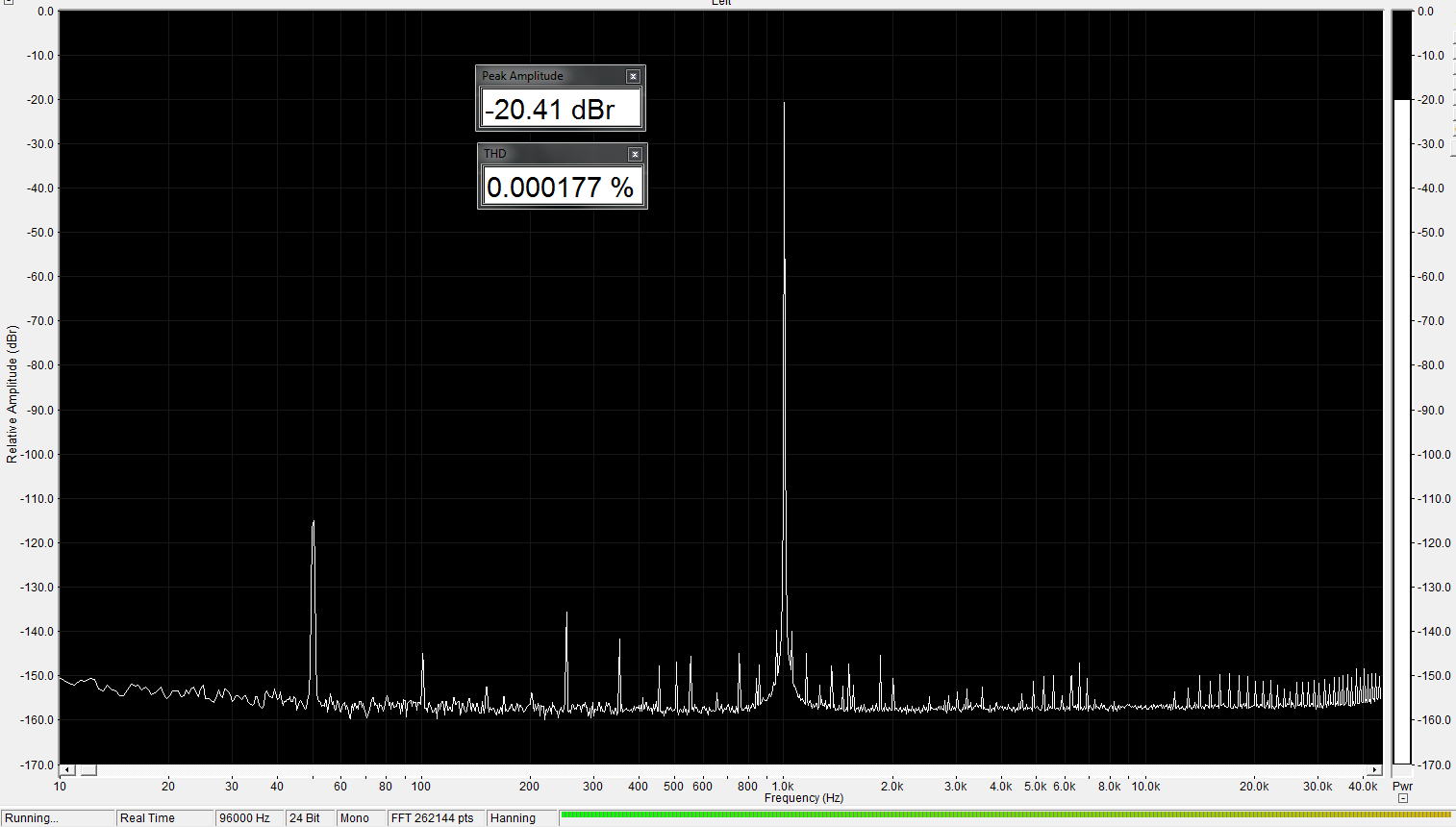Viewport: 1456px width, 827px height.
Task: Click the horizontal scrollbar left arrow
Action: point(67,770)
